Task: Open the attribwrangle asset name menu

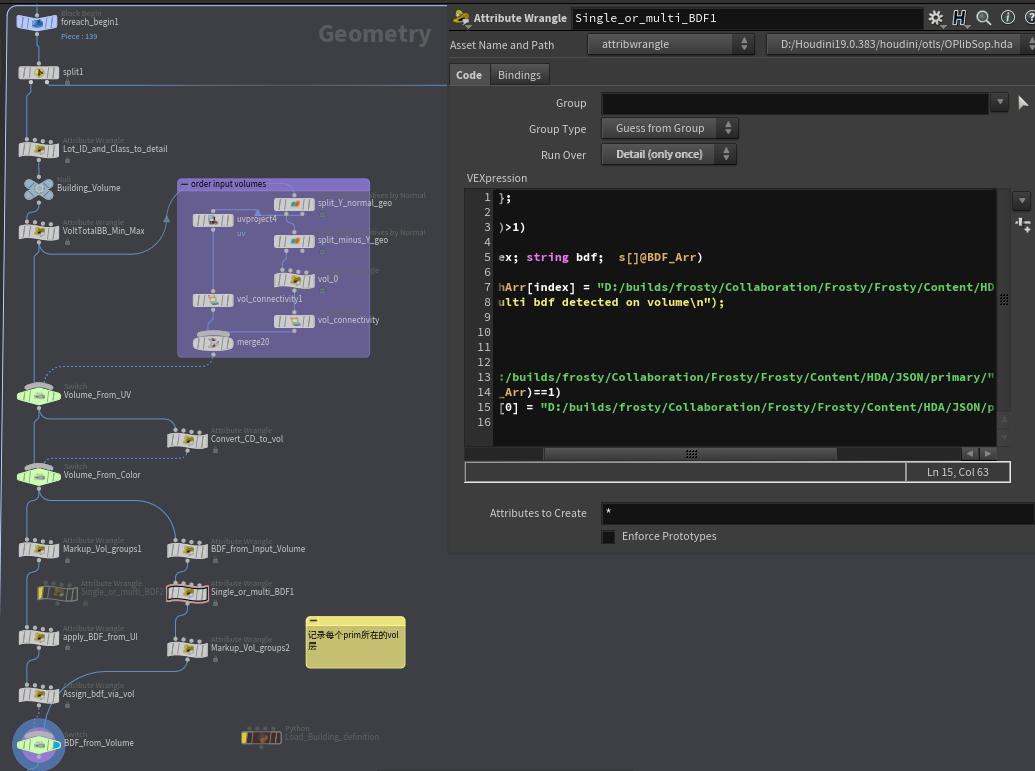Action: pos(670,45)
